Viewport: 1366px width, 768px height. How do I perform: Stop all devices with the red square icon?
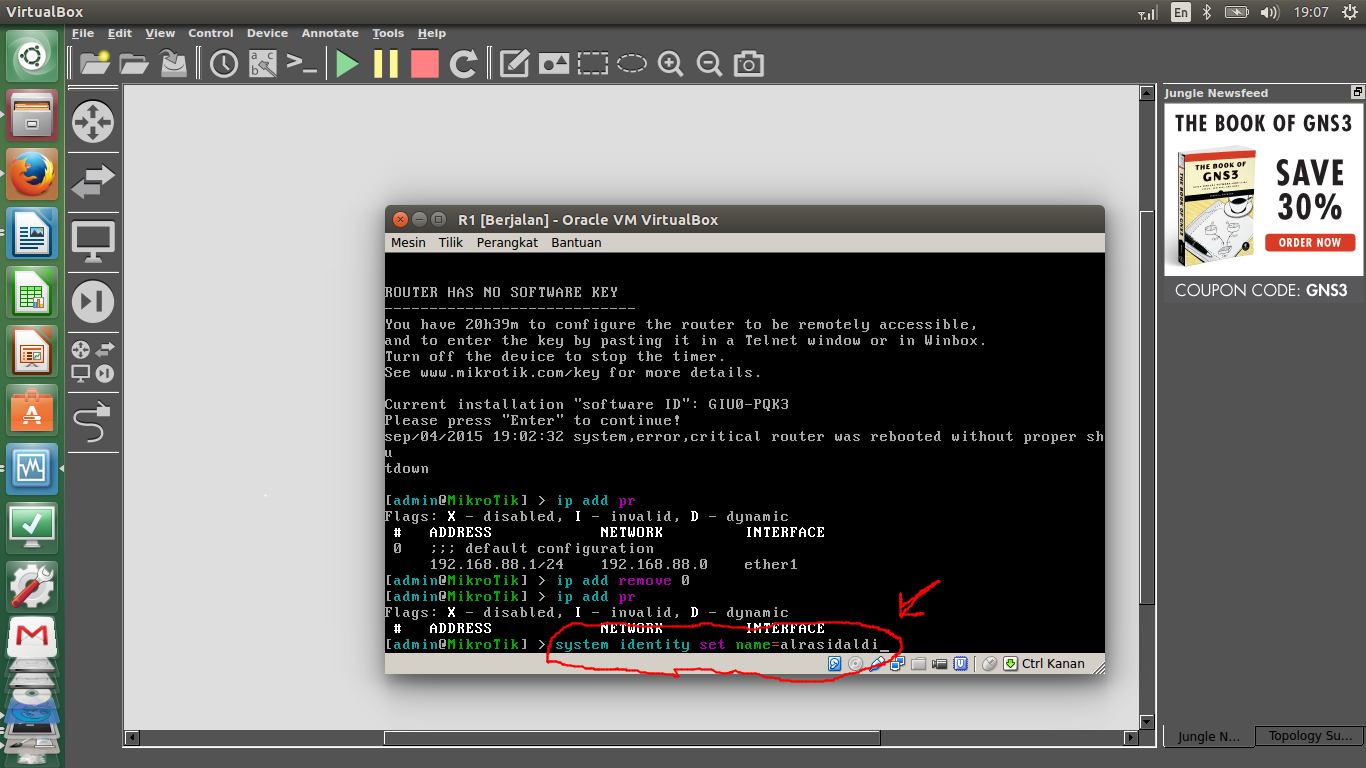coord(424,63)
